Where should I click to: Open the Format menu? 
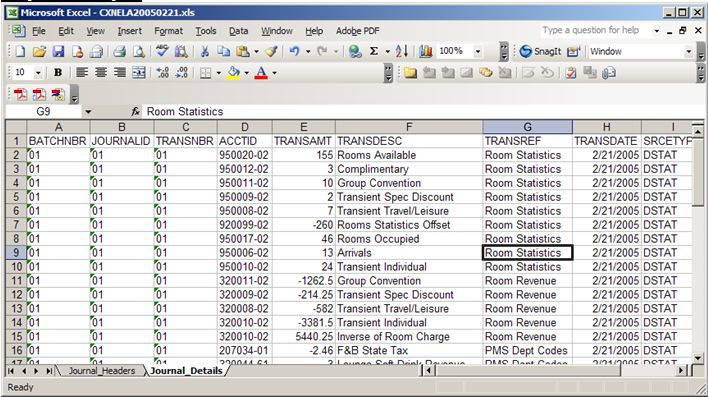pyautogui.click(x=168, y=31)
